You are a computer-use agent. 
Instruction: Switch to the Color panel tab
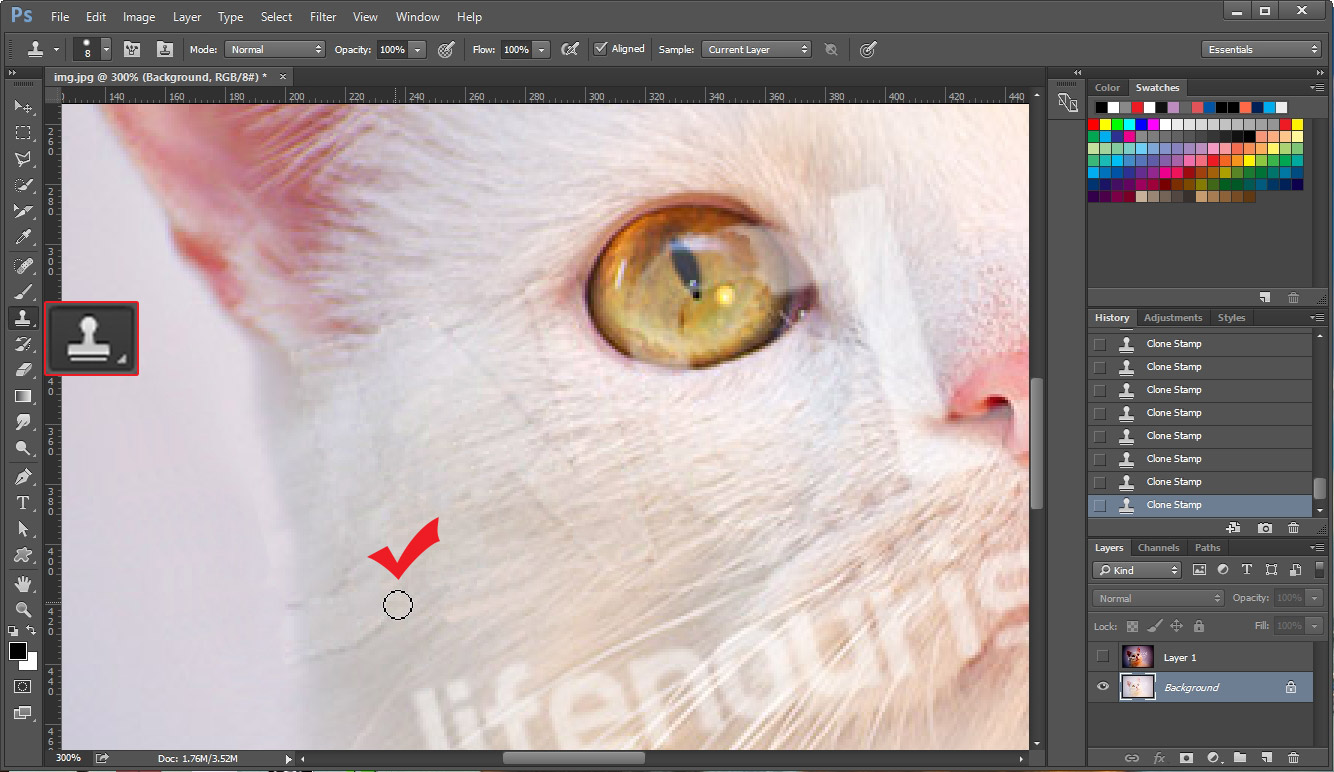tap(1108, 88)
